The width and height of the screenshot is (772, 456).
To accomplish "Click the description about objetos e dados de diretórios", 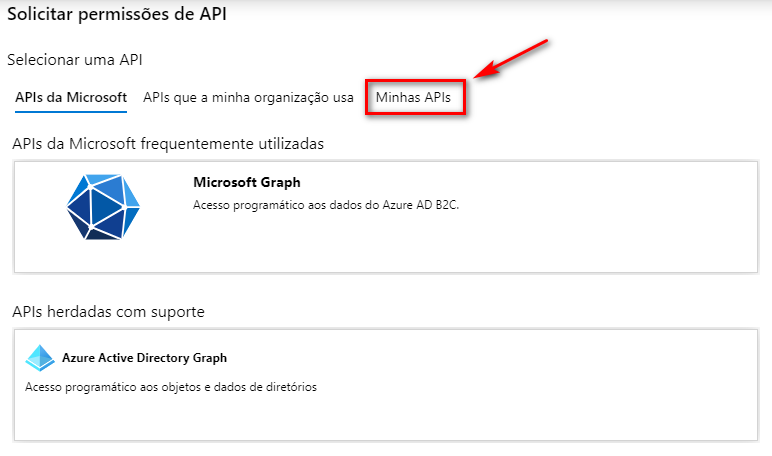I will tap(171, 387).
